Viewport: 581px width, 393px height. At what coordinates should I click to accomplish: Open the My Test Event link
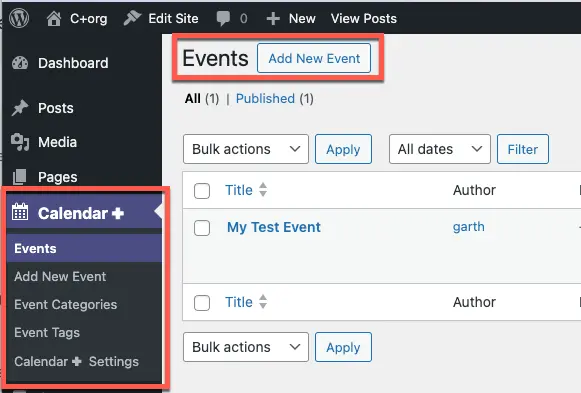click(274, 227)
